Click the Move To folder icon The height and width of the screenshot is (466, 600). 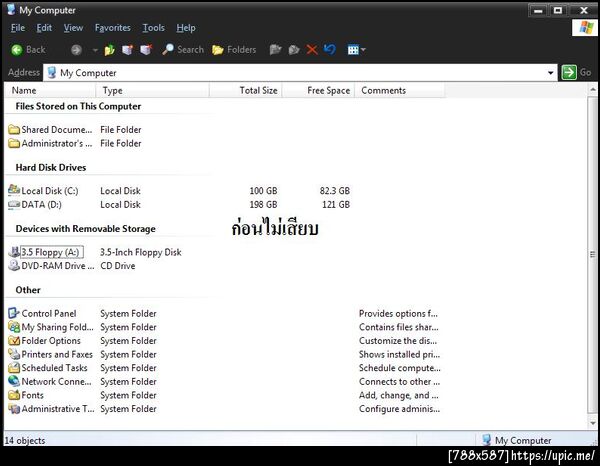point(275,50)
